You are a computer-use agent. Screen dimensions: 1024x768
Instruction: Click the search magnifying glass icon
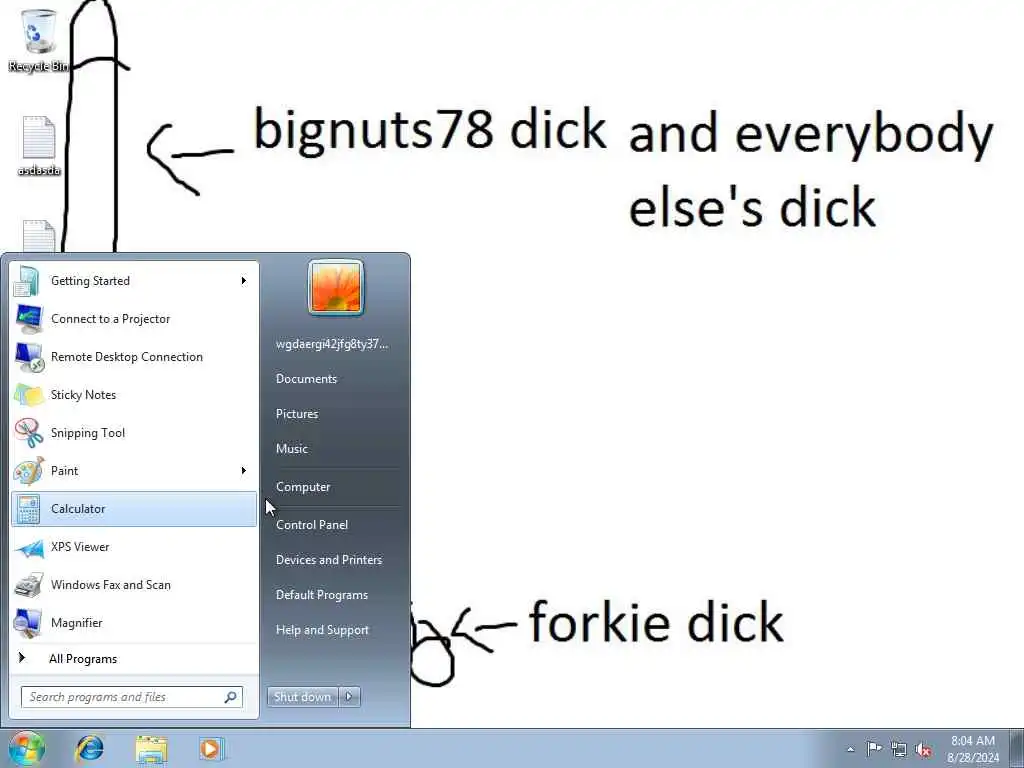coord(231,697)
